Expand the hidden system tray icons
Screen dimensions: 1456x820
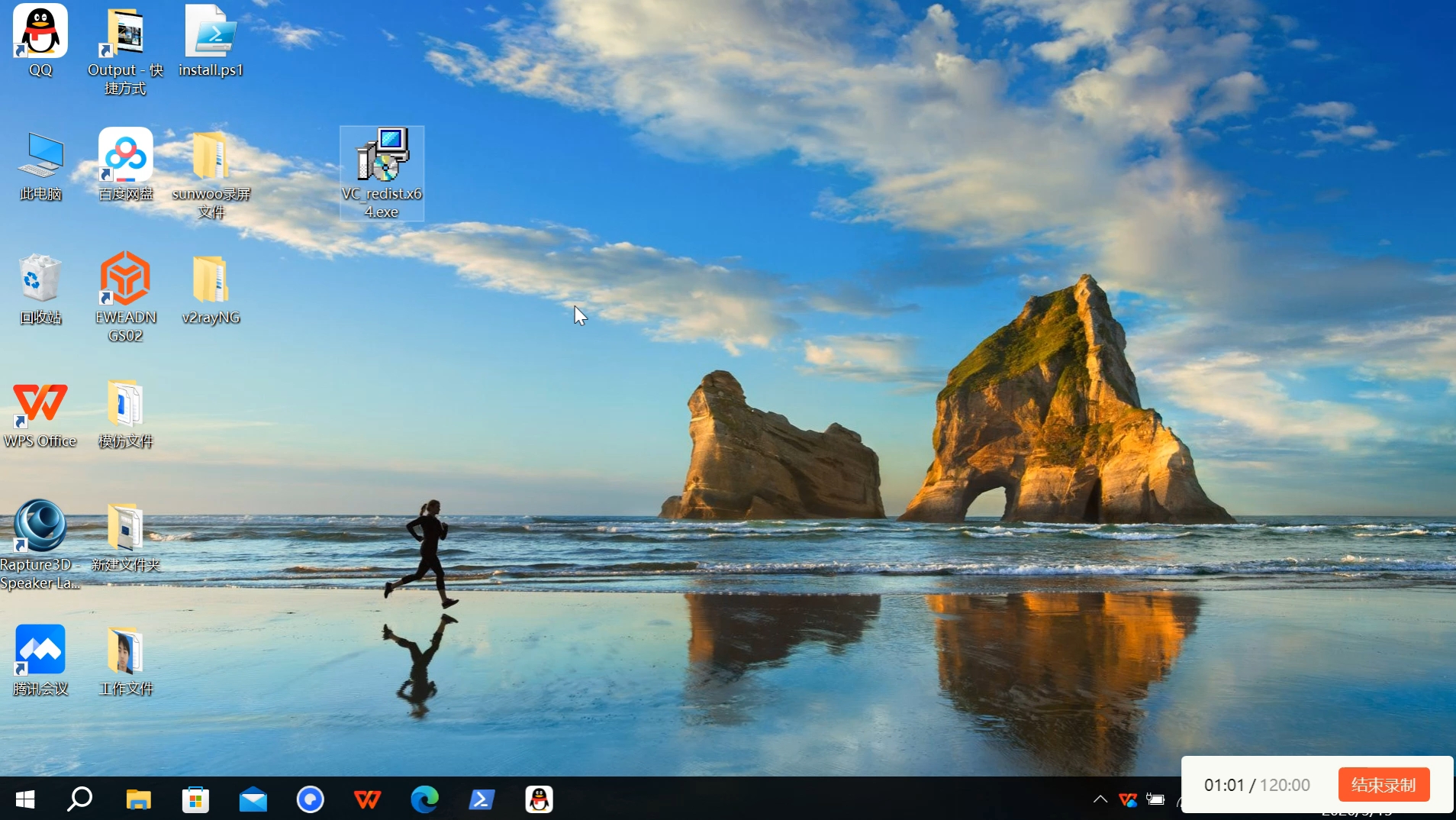[1100, 799]
